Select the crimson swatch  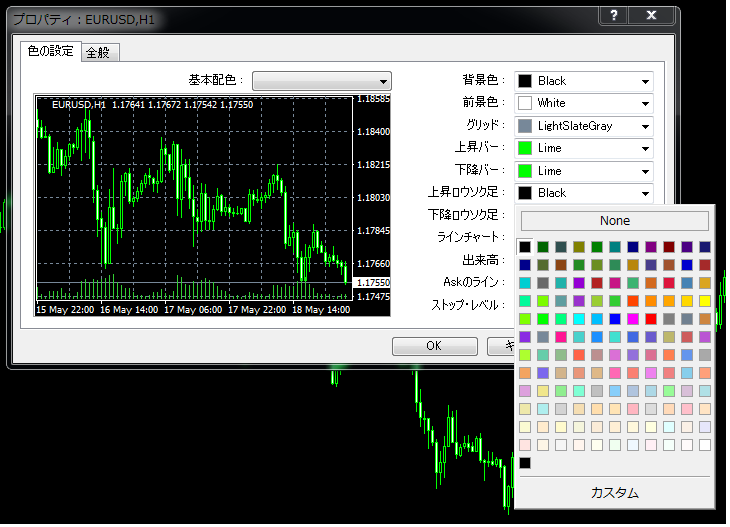point(669,283)
